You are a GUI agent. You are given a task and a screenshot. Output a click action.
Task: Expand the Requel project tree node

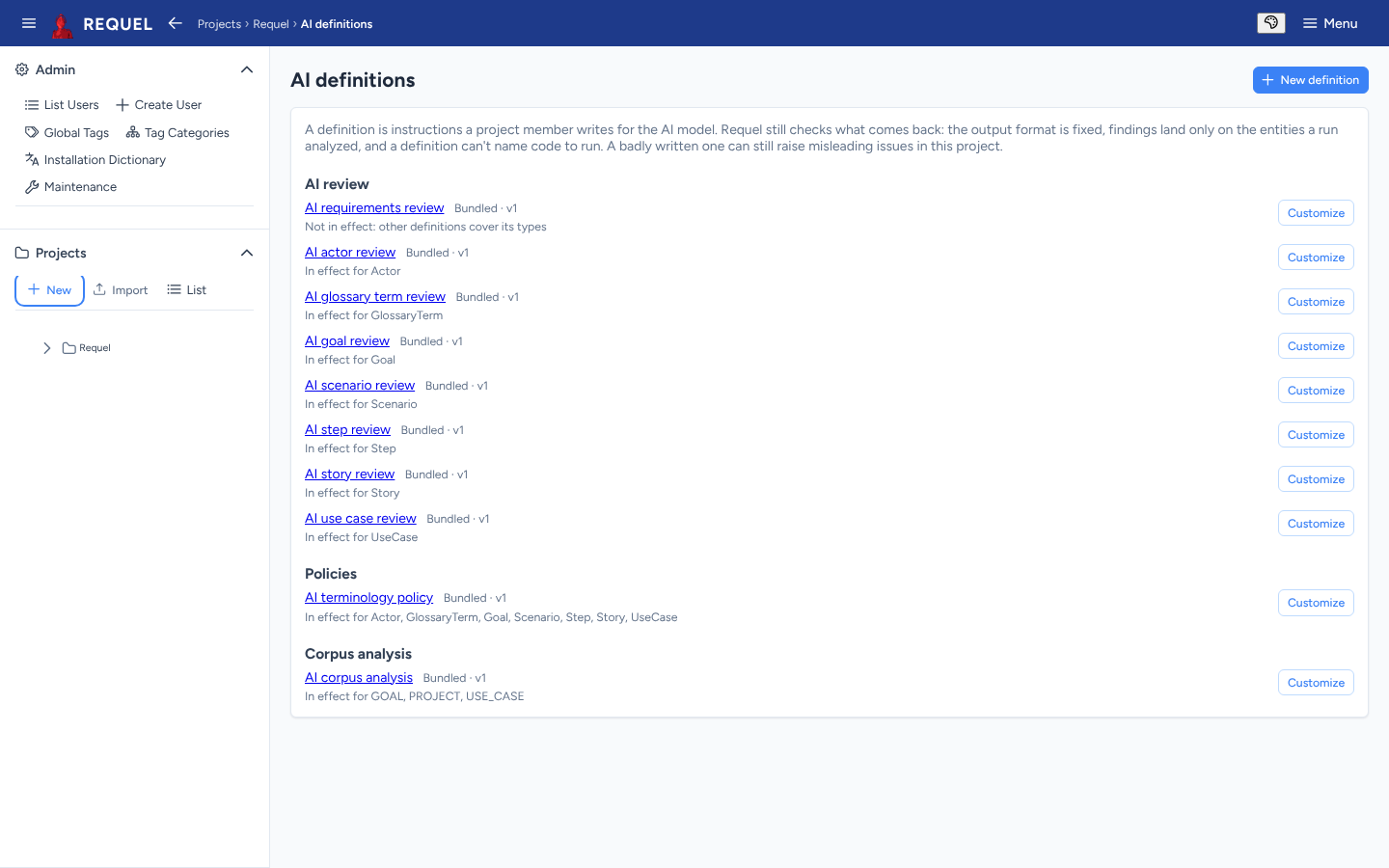point(46,348)
